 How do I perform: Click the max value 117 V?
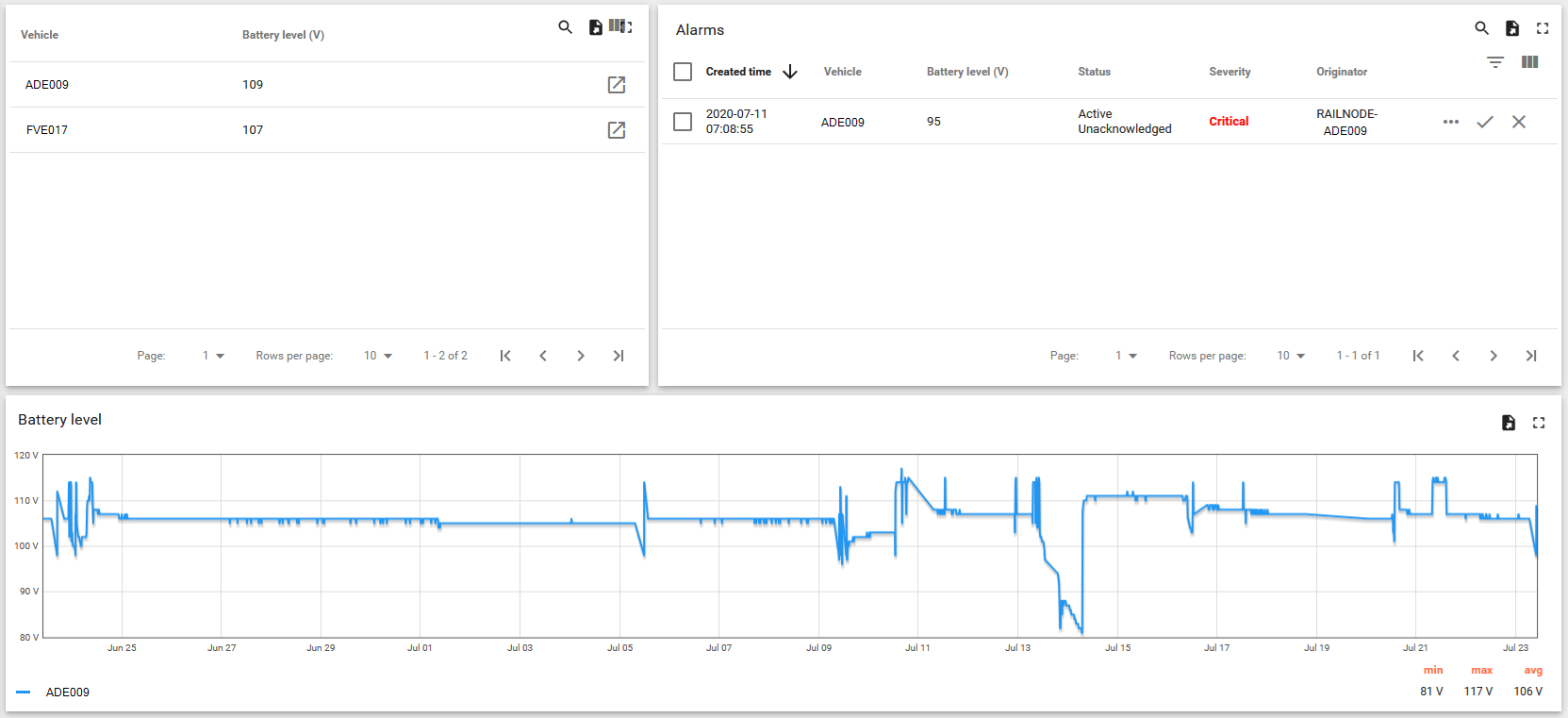tap(1478, 692)
